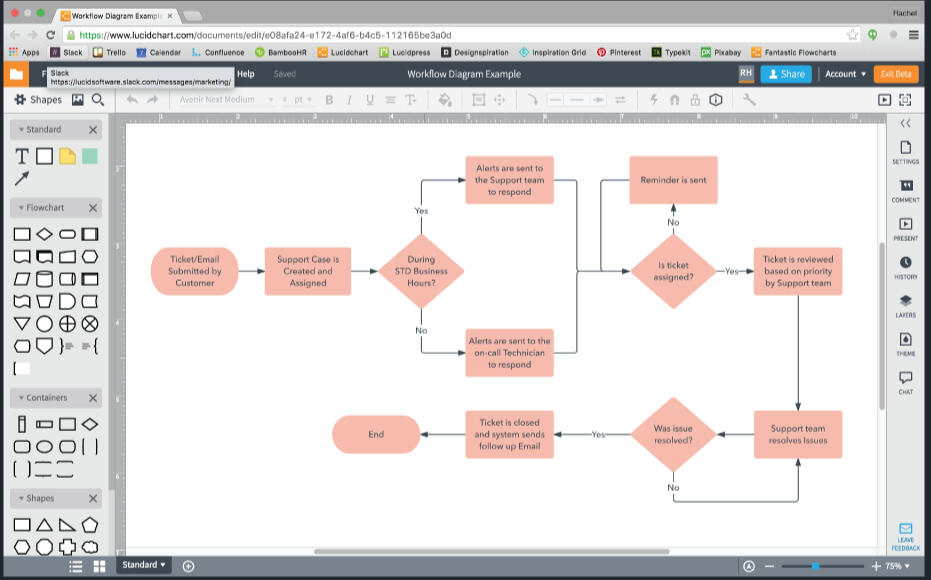Pick the yellow sticky note shape
This screenshot has height=580, width=931.
pos(67,156)
